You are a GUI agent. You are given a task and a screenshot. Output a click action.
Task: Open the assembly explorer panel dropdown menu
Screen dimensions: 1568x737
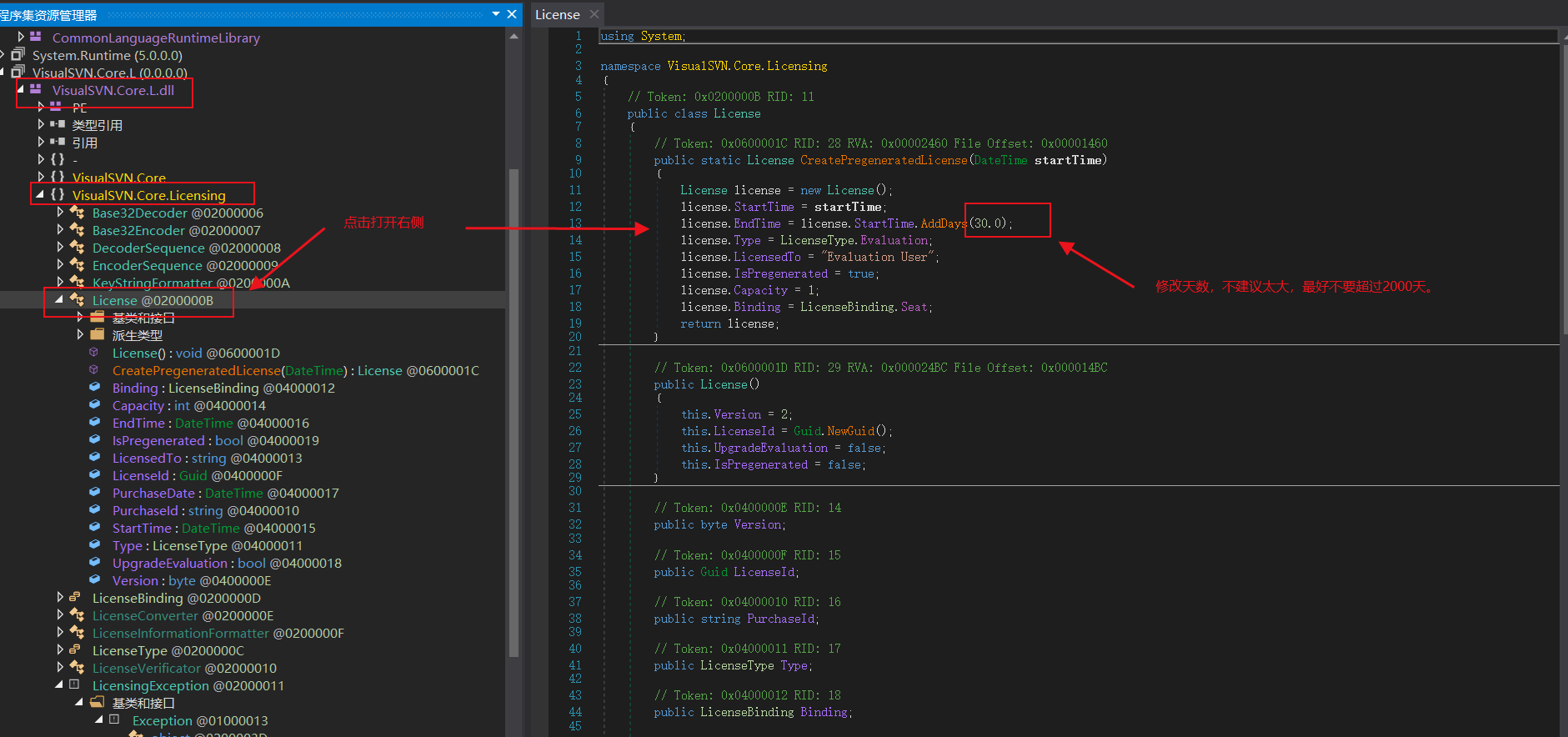pos(496,14)
